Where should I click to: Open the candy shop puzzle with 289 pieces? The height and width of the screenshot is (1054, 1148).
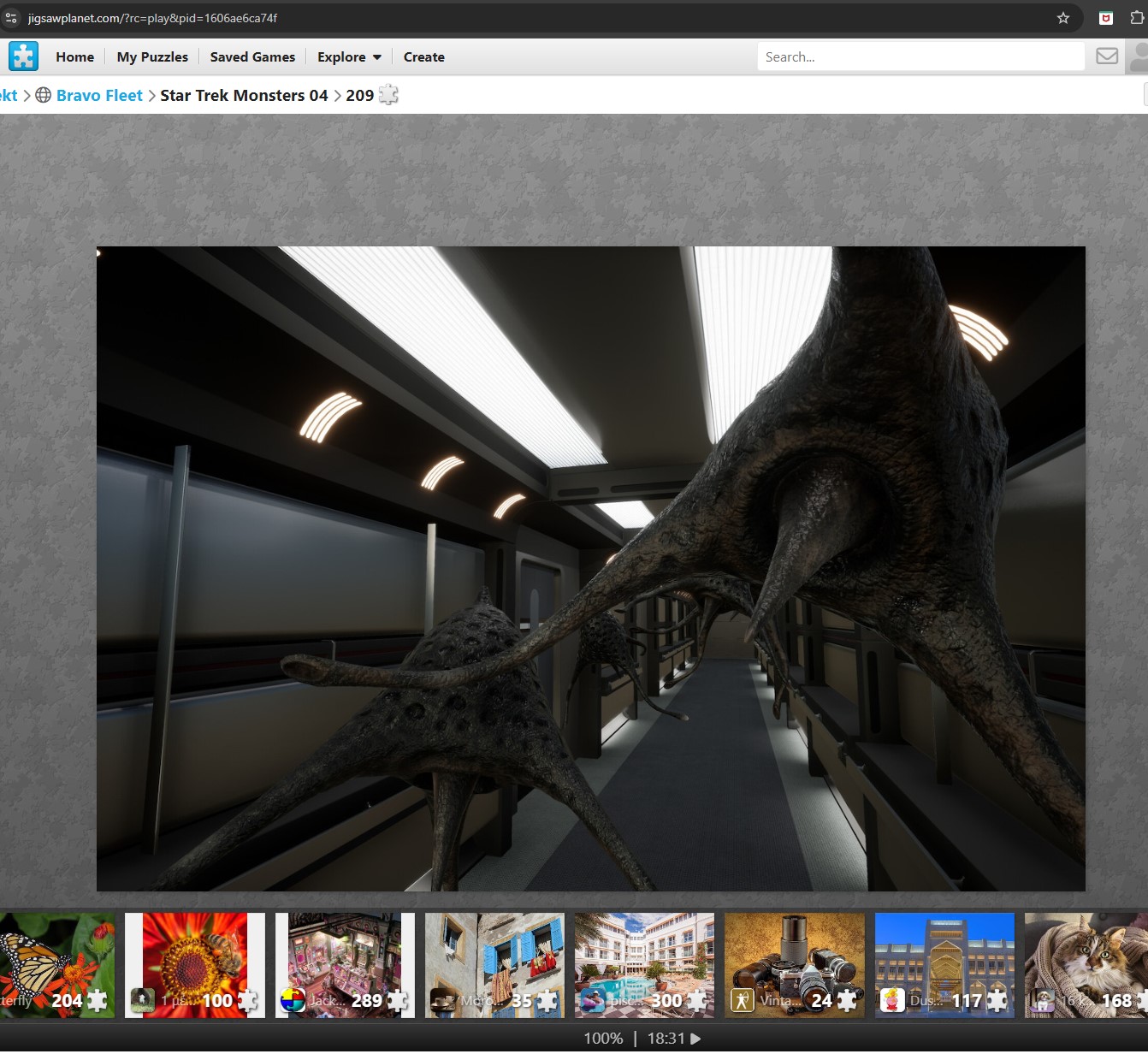[345, 965]
